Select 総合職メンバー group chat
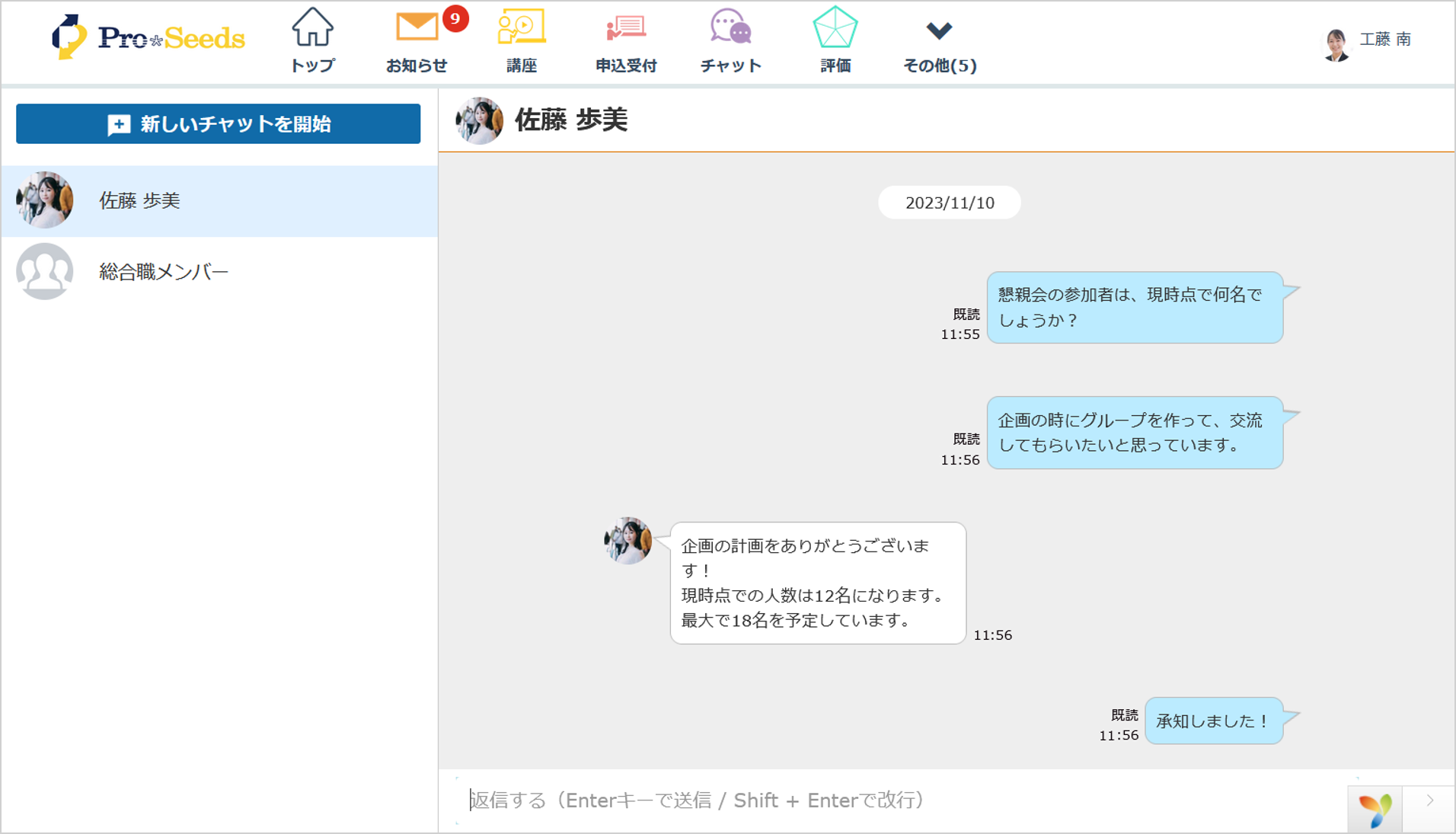Image resolution: width=1456 pixels, height=834 pixels. click(219, 272)
